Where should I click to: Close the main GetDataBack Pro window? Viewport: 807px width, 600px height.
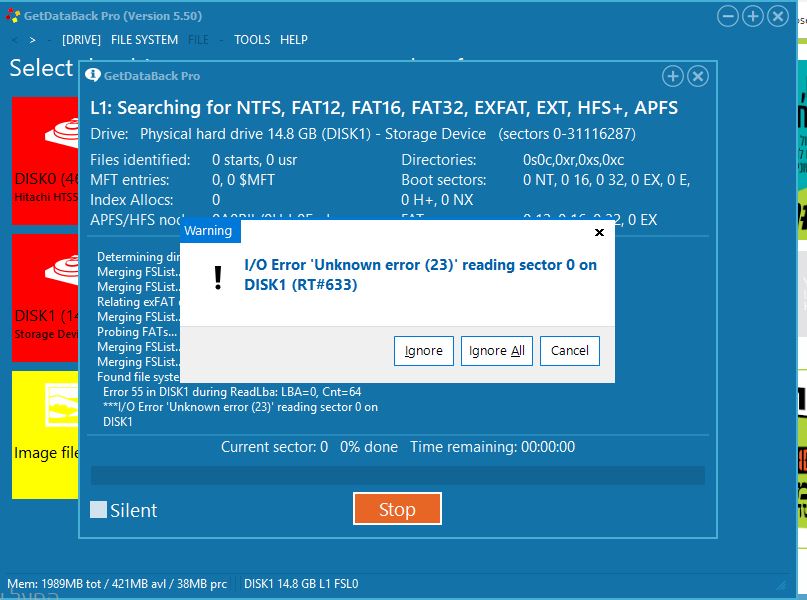click(778, 16)
